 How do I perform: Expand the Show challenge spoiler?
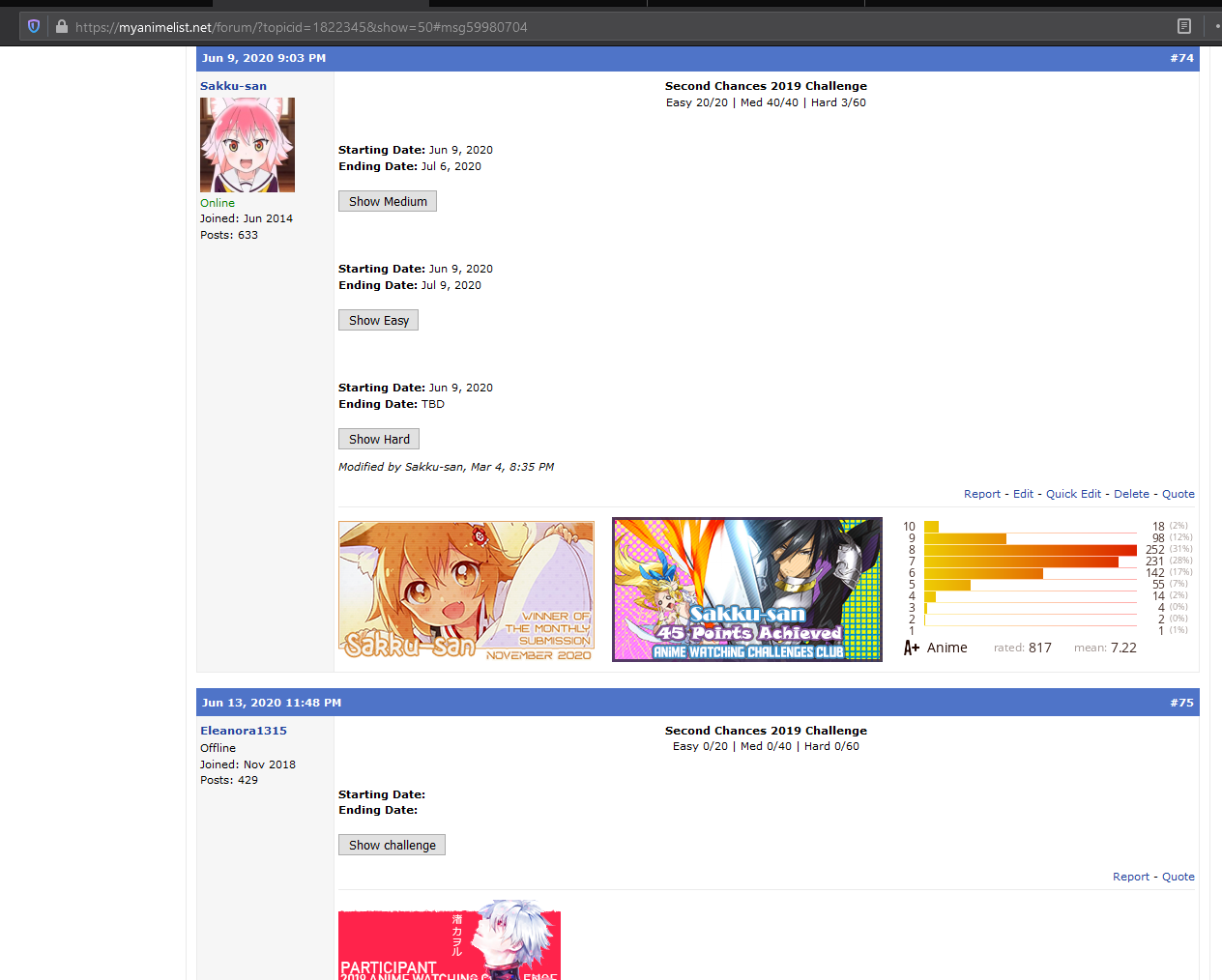point(392,845)
